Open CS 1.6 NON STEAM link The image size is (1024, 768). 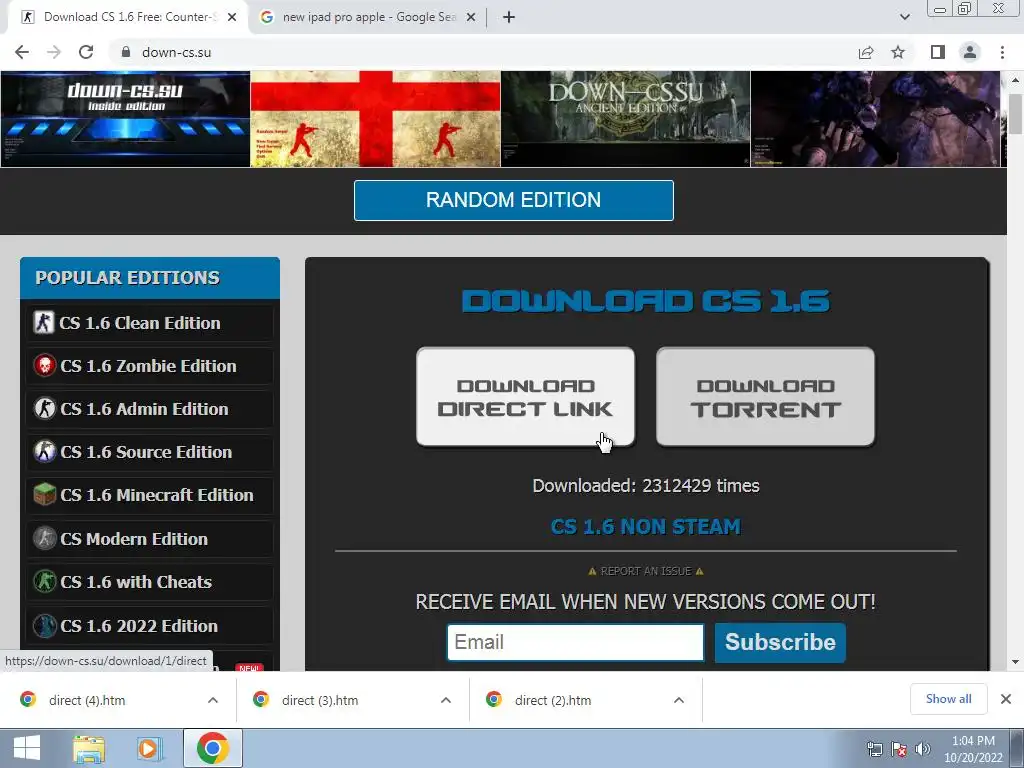(645, 526)
